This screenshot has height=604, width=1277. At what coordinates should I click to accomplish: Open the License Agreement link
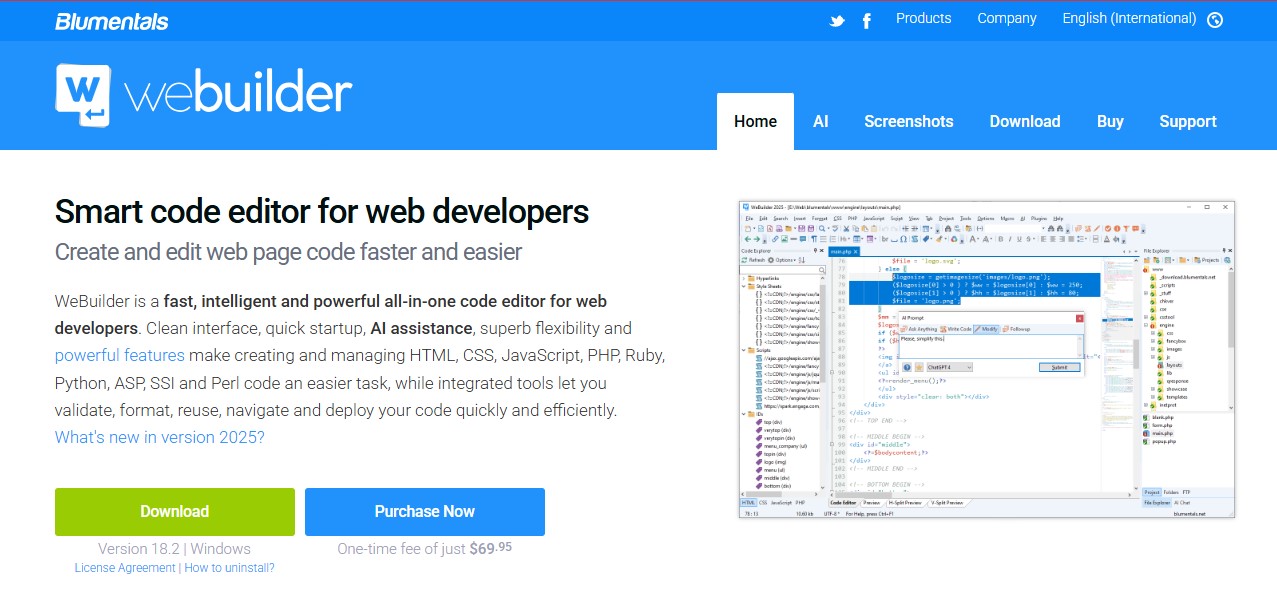125,568
